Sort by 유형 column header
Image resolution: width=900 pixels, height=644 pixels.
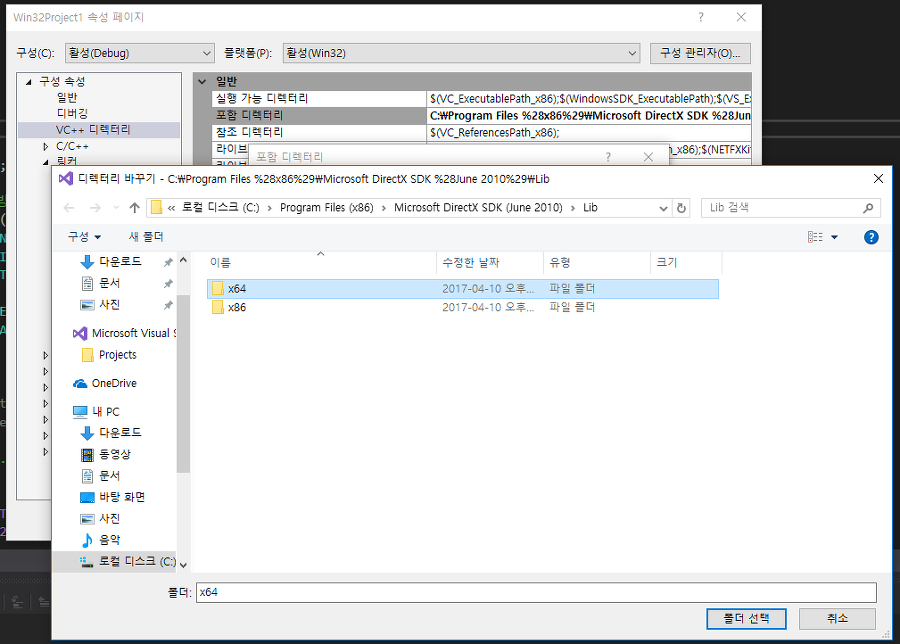click(596, 262)
